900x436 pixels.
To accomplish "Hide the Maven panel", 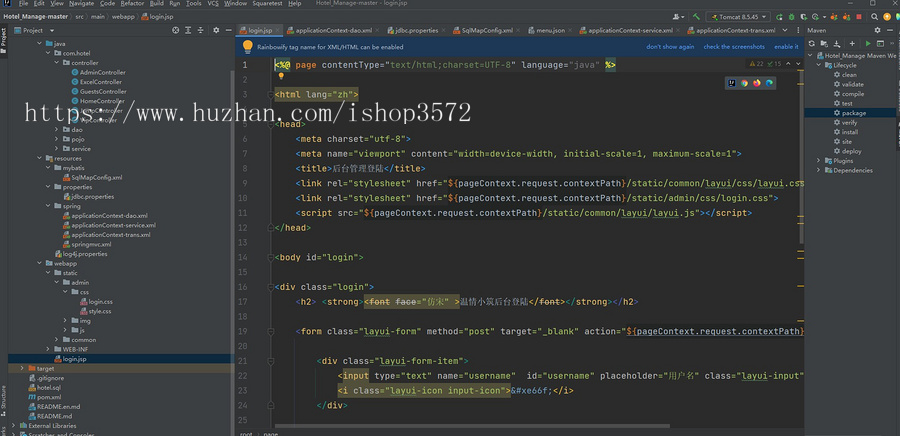I will 890,30.
